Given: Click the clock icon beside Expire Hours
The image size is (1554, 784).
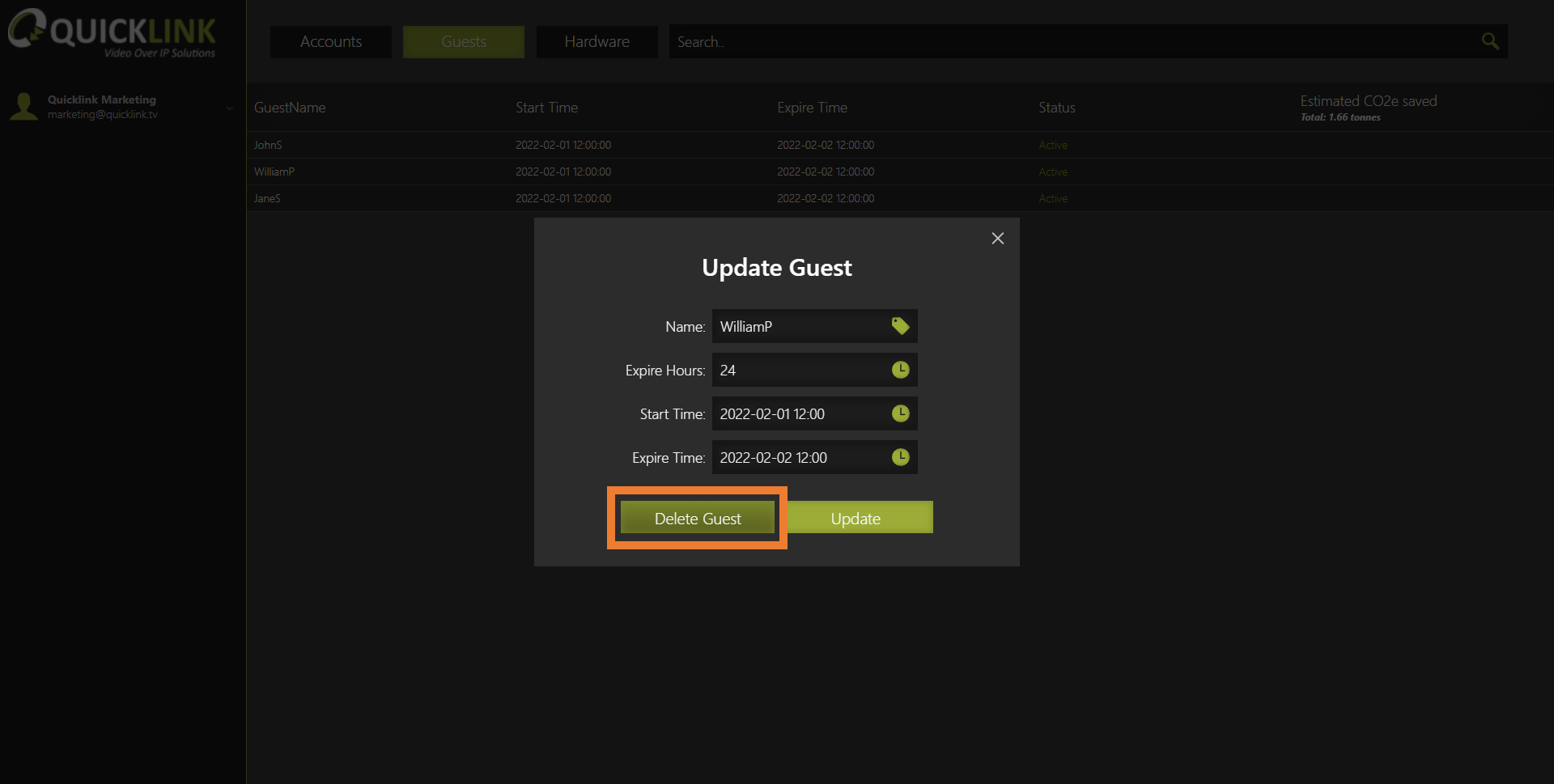Looking at the screenshot, I should (x=900, y=370).
